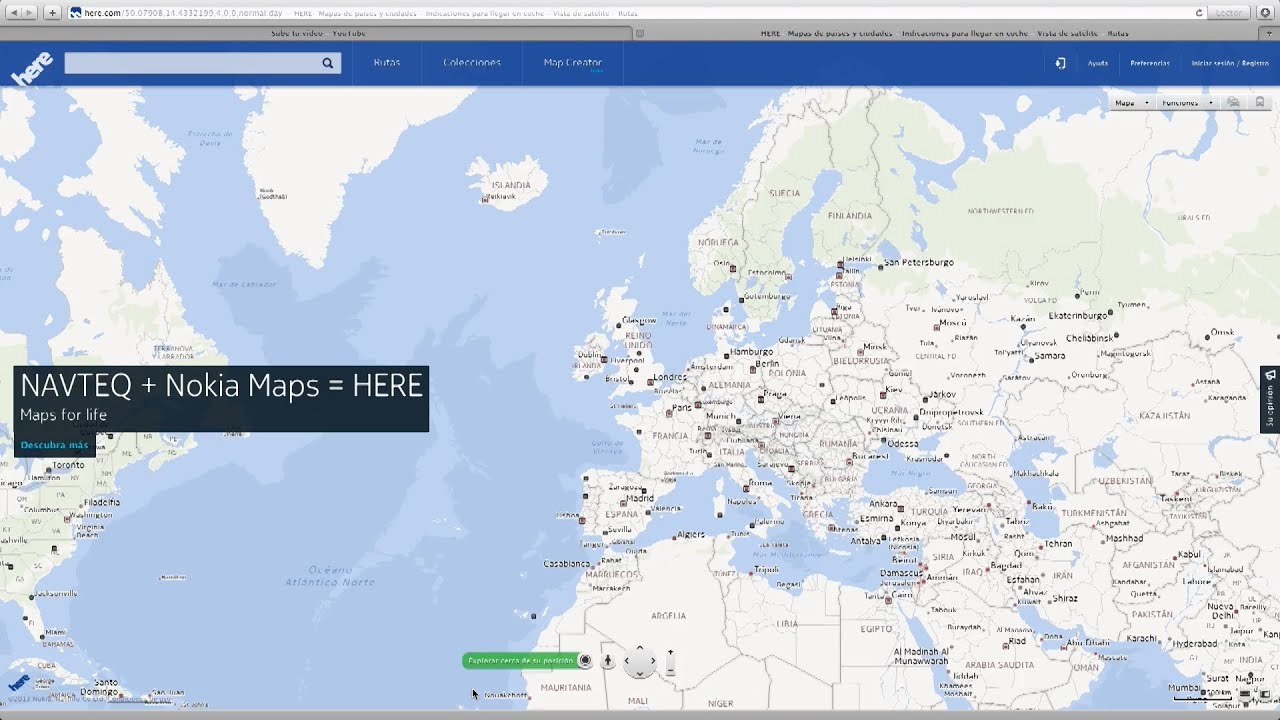Click the Paris city label

(x=683, y=407)
